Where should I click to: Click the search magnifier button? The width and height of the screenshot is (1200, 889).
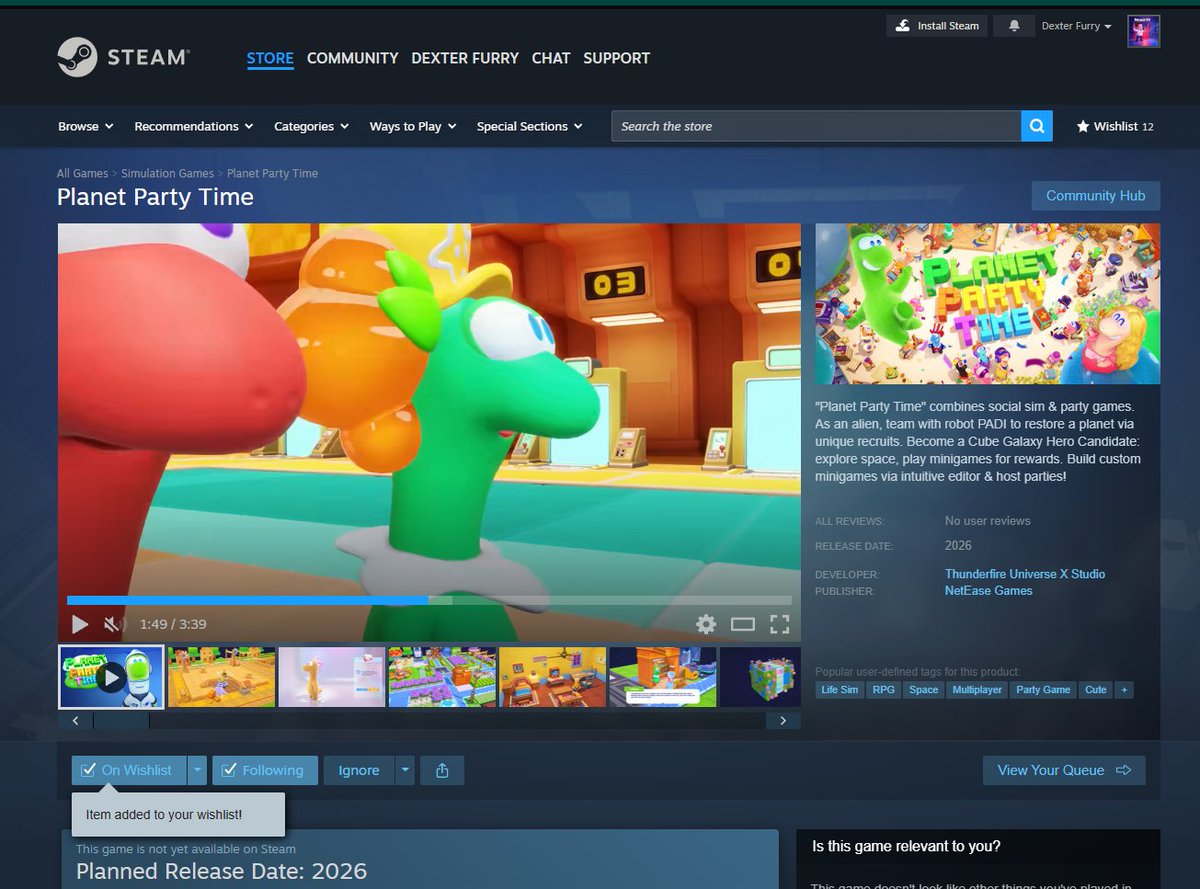[1037, 126]
